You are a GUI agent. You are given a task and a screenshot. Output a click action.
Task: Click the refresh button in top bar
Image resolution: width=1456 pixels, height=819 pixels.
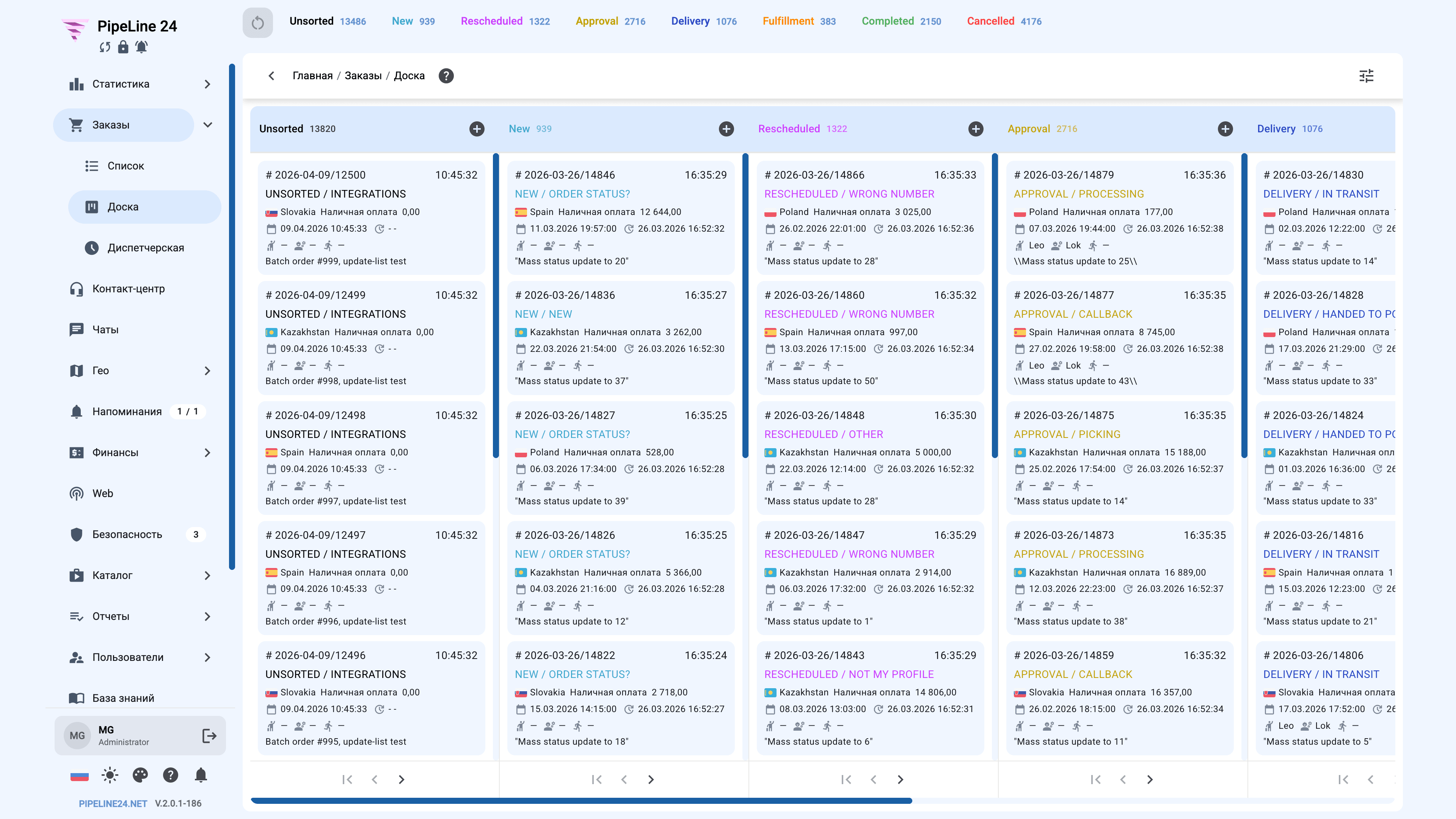(257, 23)
